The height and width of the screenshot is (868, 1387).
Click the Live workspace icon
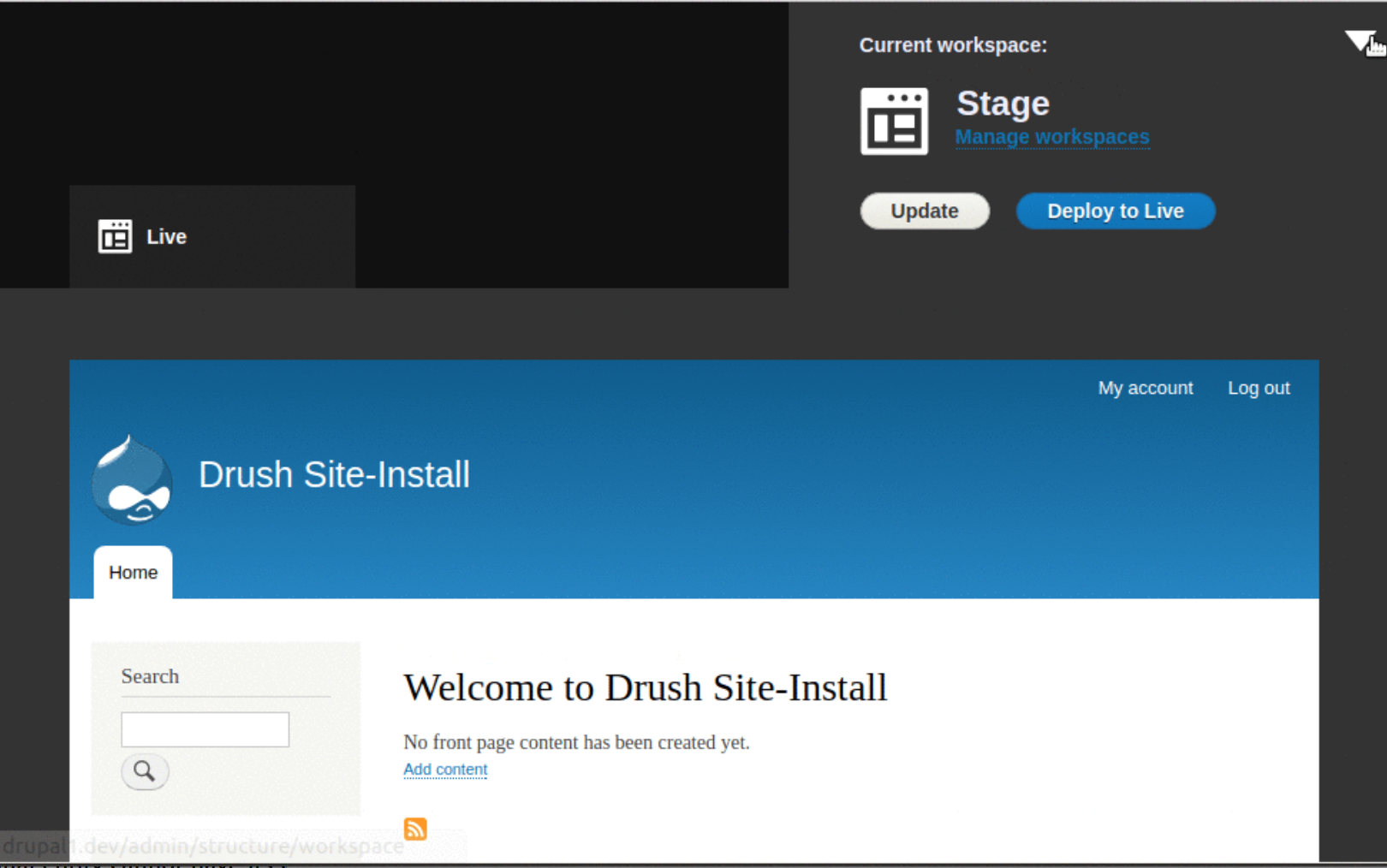click(x=115, y=236)
